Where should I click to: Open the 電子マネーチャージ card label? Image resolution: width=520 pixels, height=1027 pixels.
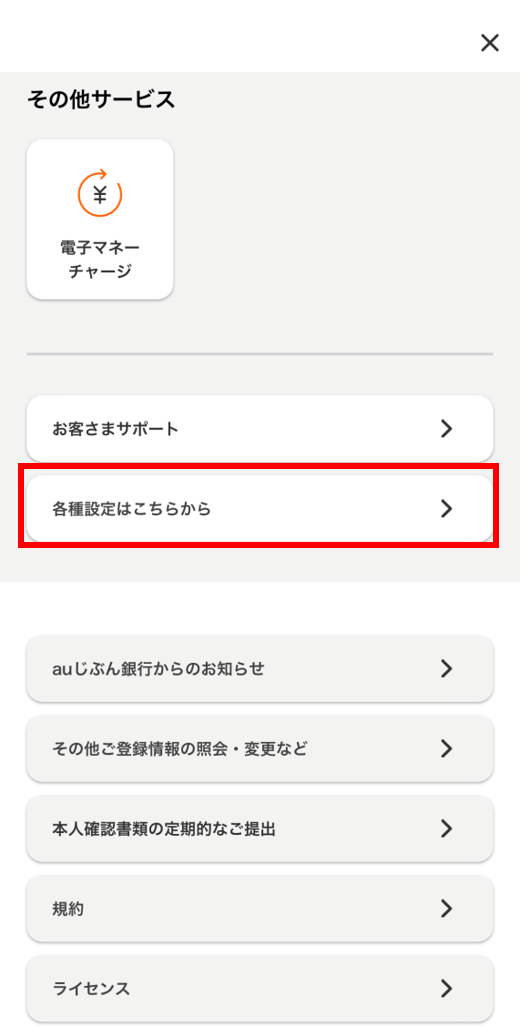coord(100,260)
